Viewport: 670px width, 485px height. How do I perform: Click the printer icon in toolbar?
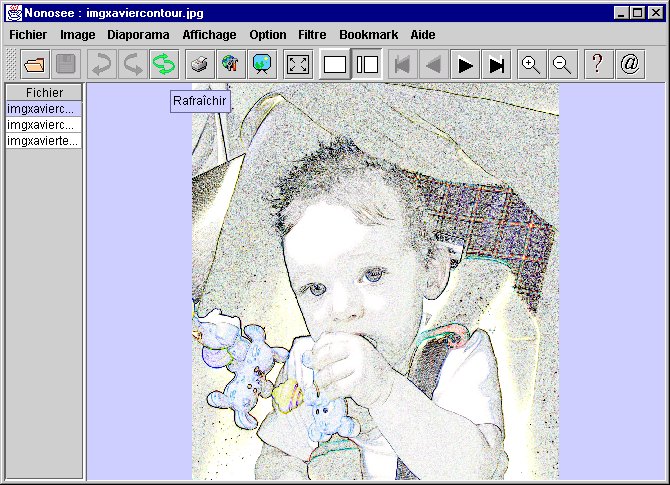pos(200,65)
